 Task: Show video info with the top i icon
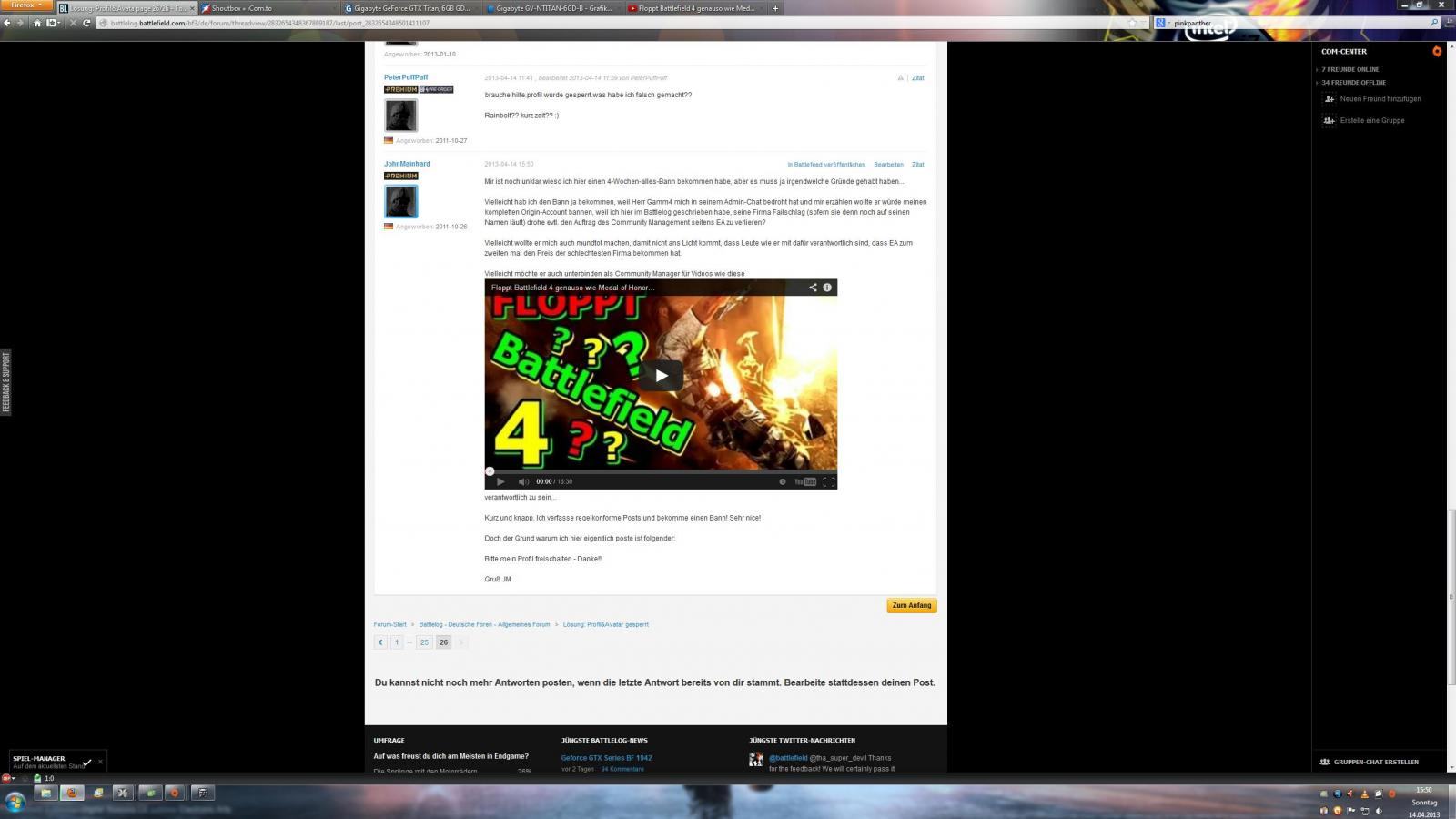[827, 288]
